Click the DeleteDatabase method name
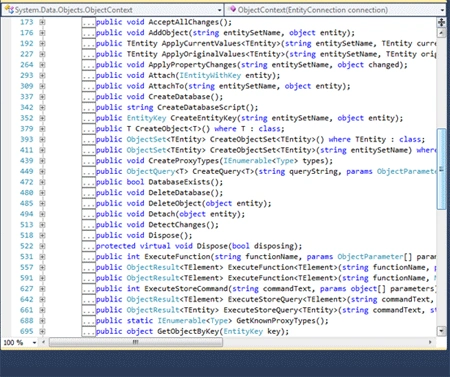Viewport: 450px width, 377px height. [x=179, y=193]
